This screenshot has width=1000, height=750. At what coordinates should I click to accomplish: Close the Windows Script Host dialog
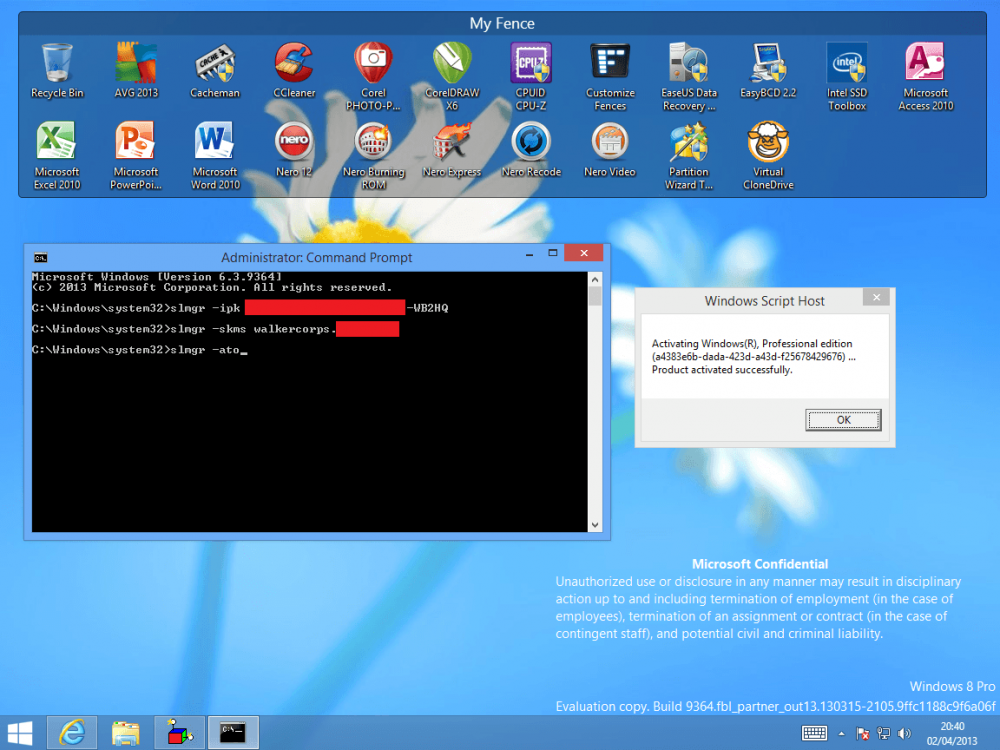click(x=876, y=297)
